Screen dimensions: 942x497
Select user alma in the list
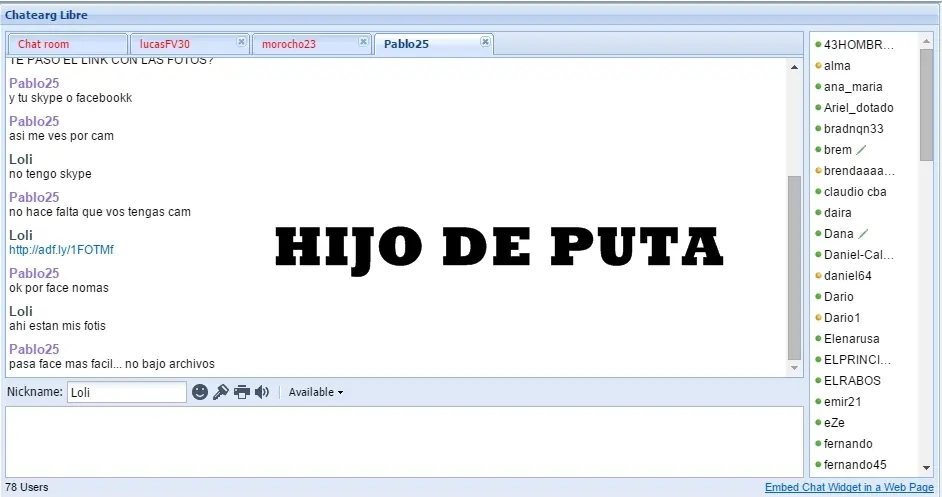(837, 66)
